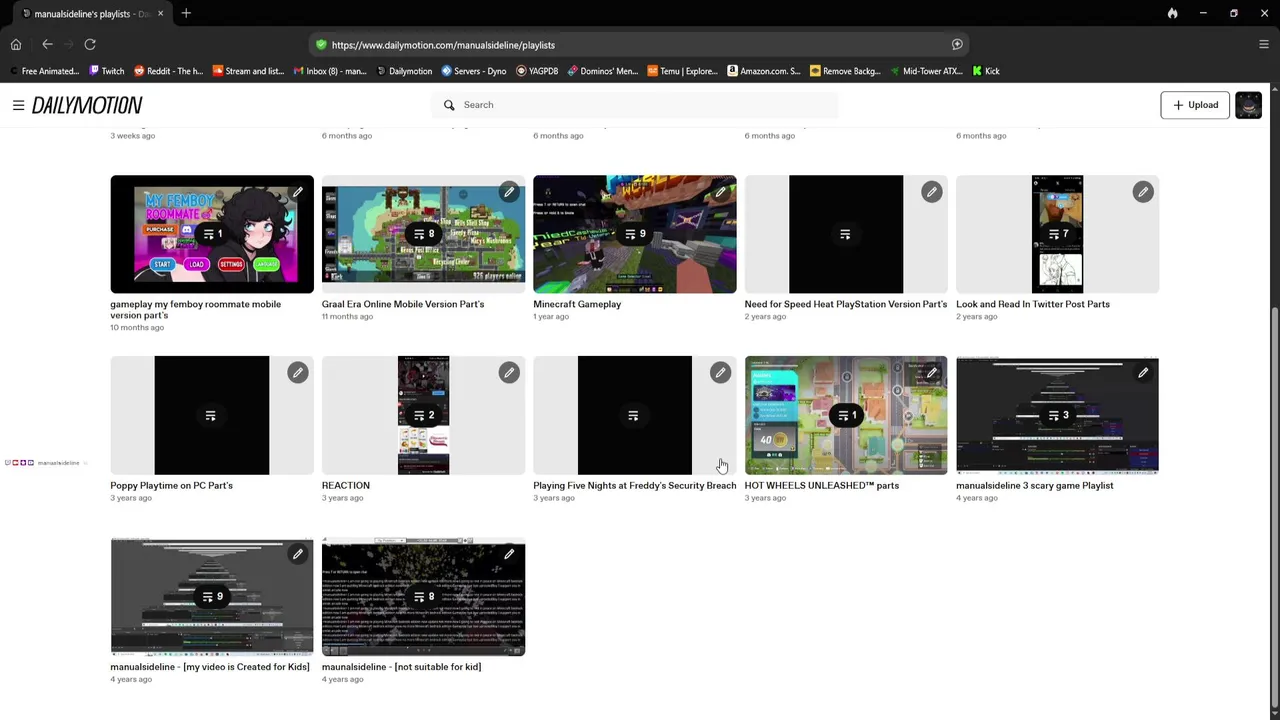Viewport: 1280px width, 720px height.
Task: Click the Dailymotion logo
Action: tap(87, 105)
